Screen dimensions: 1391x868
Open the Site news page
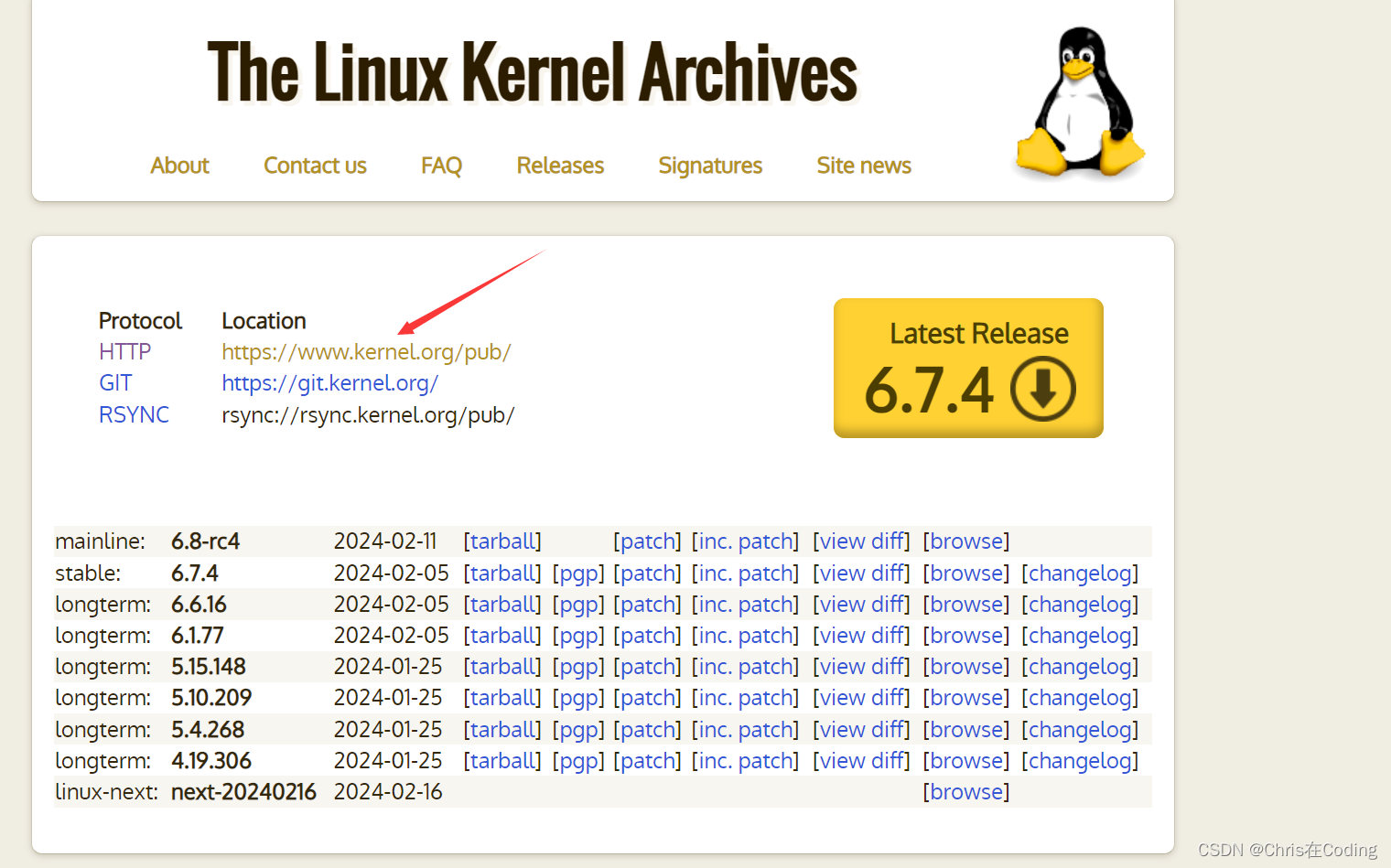pyautogui.click(x=863, y=166)
